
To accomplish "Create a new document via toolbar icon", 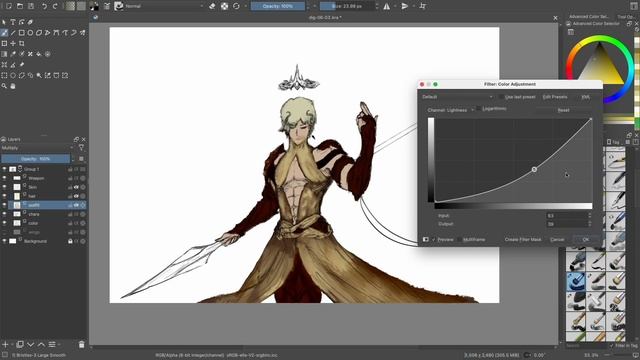I will click(9, 6).
